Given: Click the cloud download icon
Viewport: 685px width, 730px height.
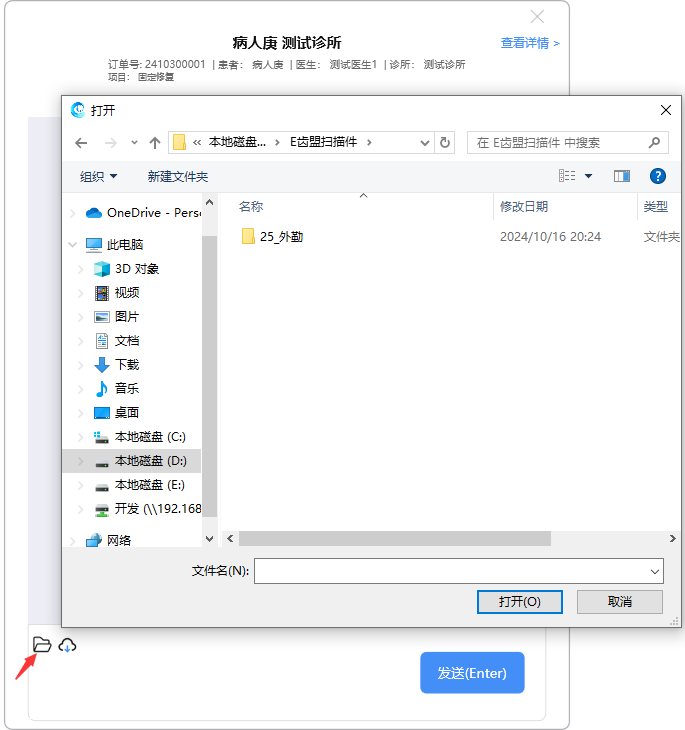Looking at the screenshot, I should (x=68, y=645).
